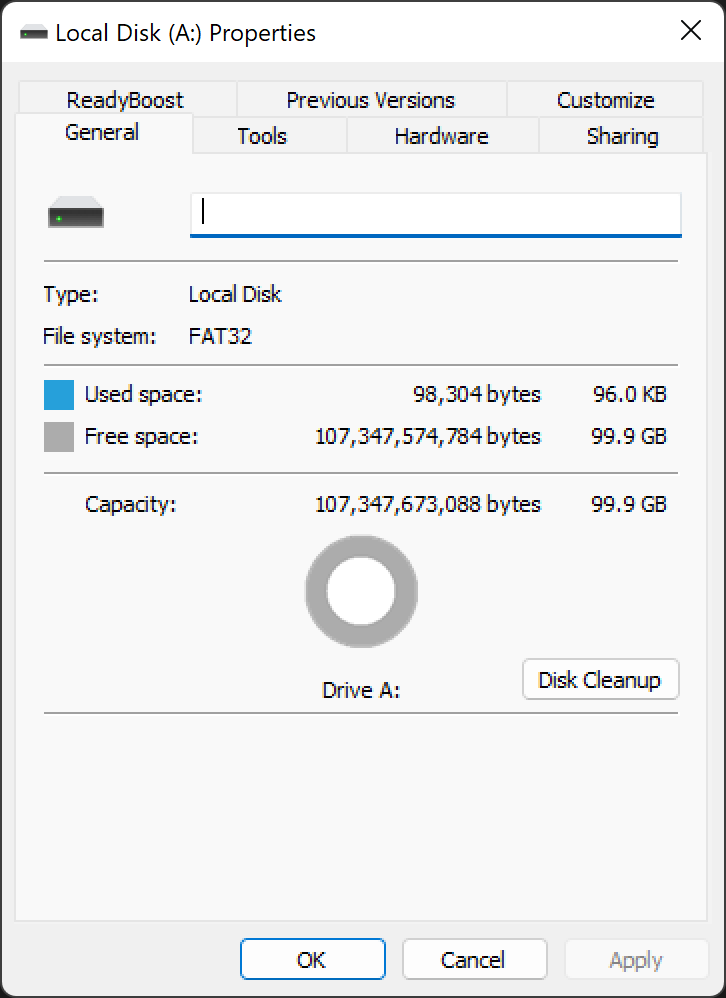Click the drive icon beside the name field
The image size is (726, 998).
click(x=76, y=213)
